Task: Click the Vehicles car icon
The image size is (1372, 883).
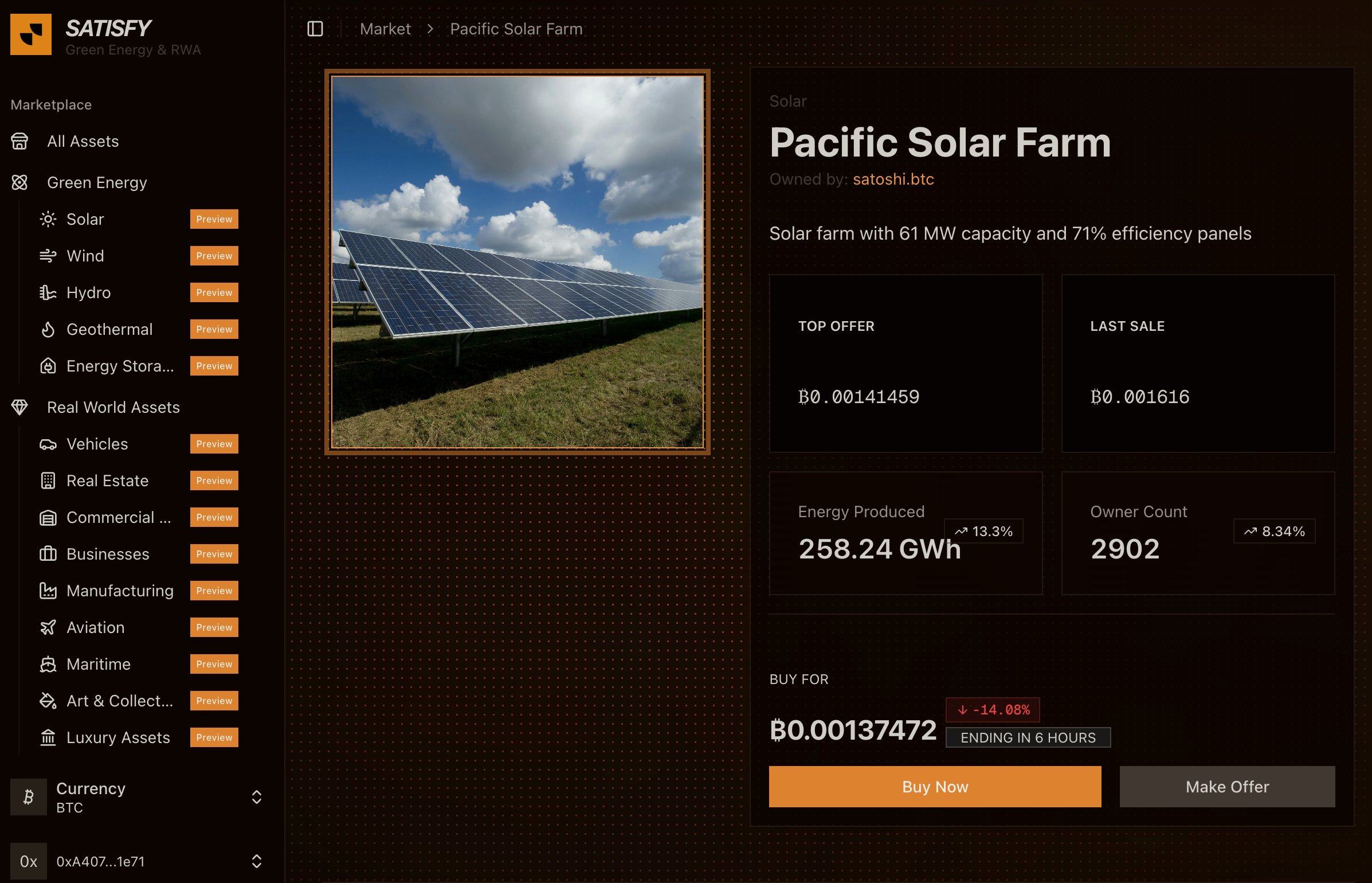Action: (x=48, y=444)
